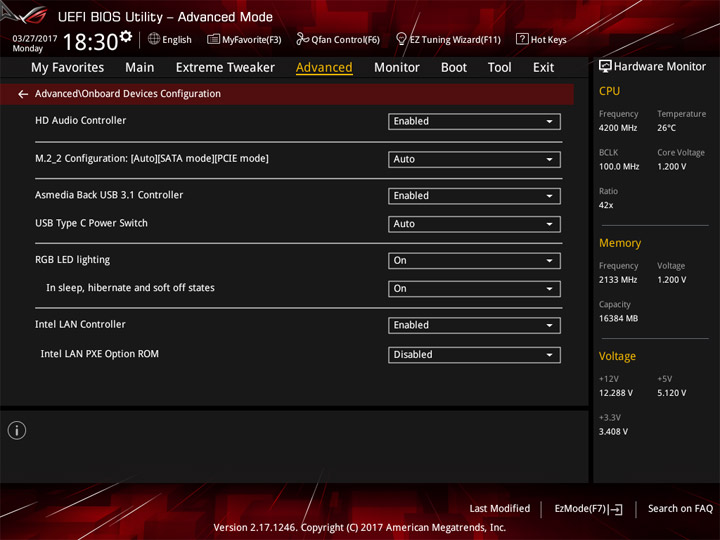720x540 pixels.
Task: Select M.2_2 Configuration label
Action: pos(152,159)
